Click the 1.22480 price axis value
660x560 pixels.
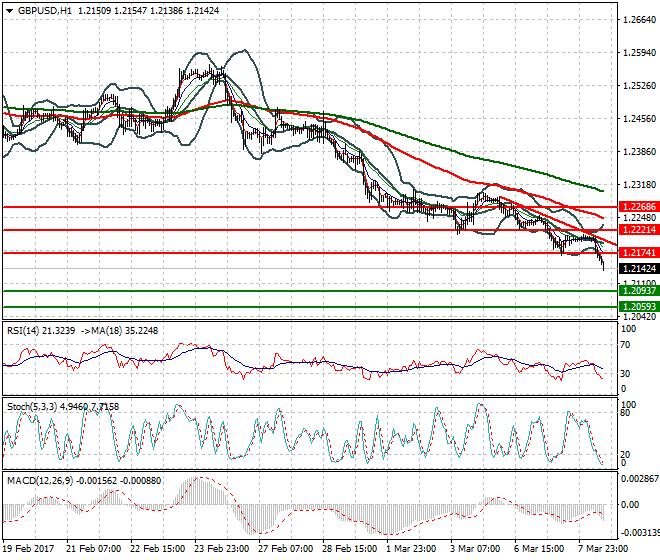point(639,217)
